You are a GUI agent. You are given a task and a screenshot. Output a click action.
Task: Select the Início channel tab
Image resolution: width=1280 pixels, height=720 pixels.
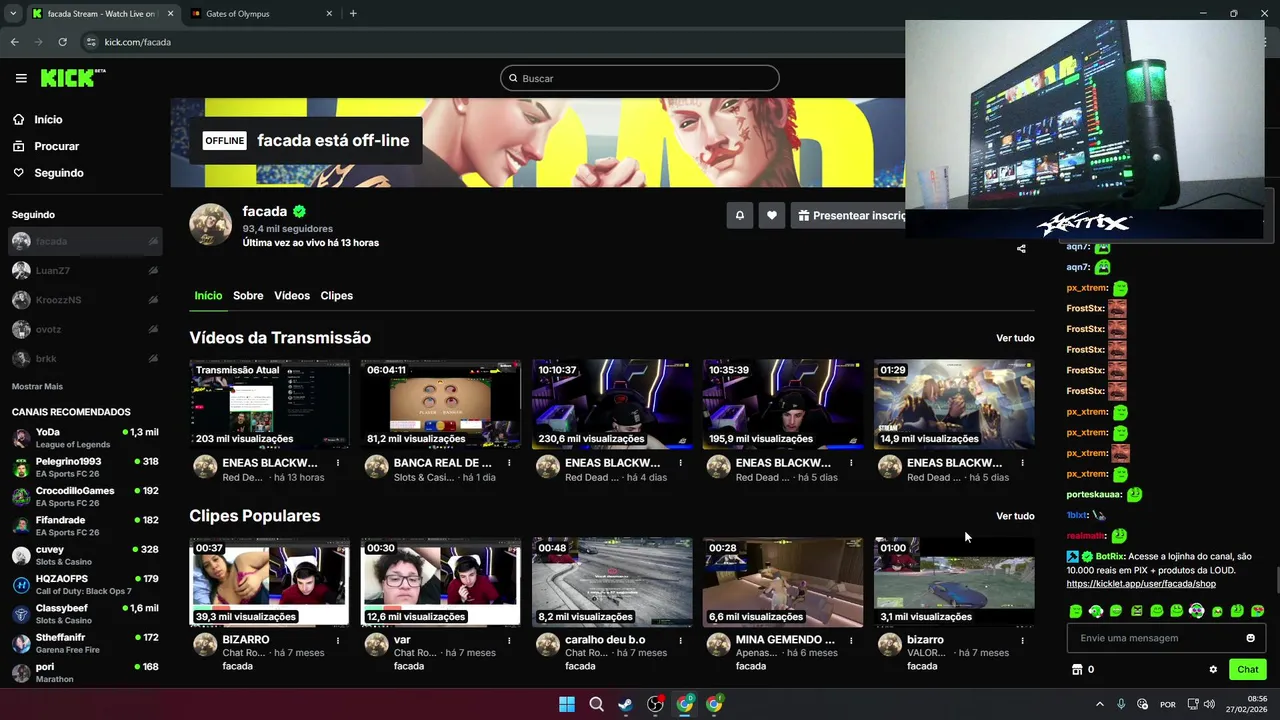[208, 296]
